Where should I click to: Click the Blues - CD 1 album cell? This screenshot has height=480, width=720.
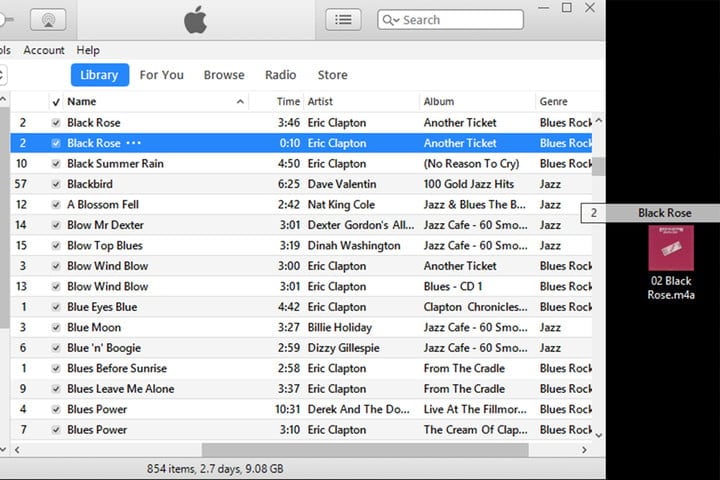[x=453, y=286]
